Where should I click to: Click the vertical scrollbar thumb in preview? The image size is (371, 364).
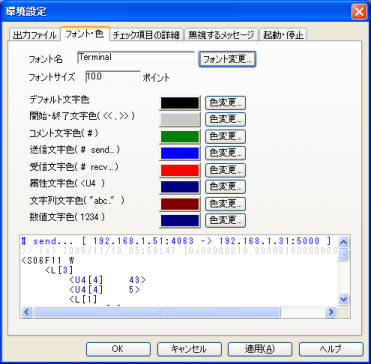[344, 255]
